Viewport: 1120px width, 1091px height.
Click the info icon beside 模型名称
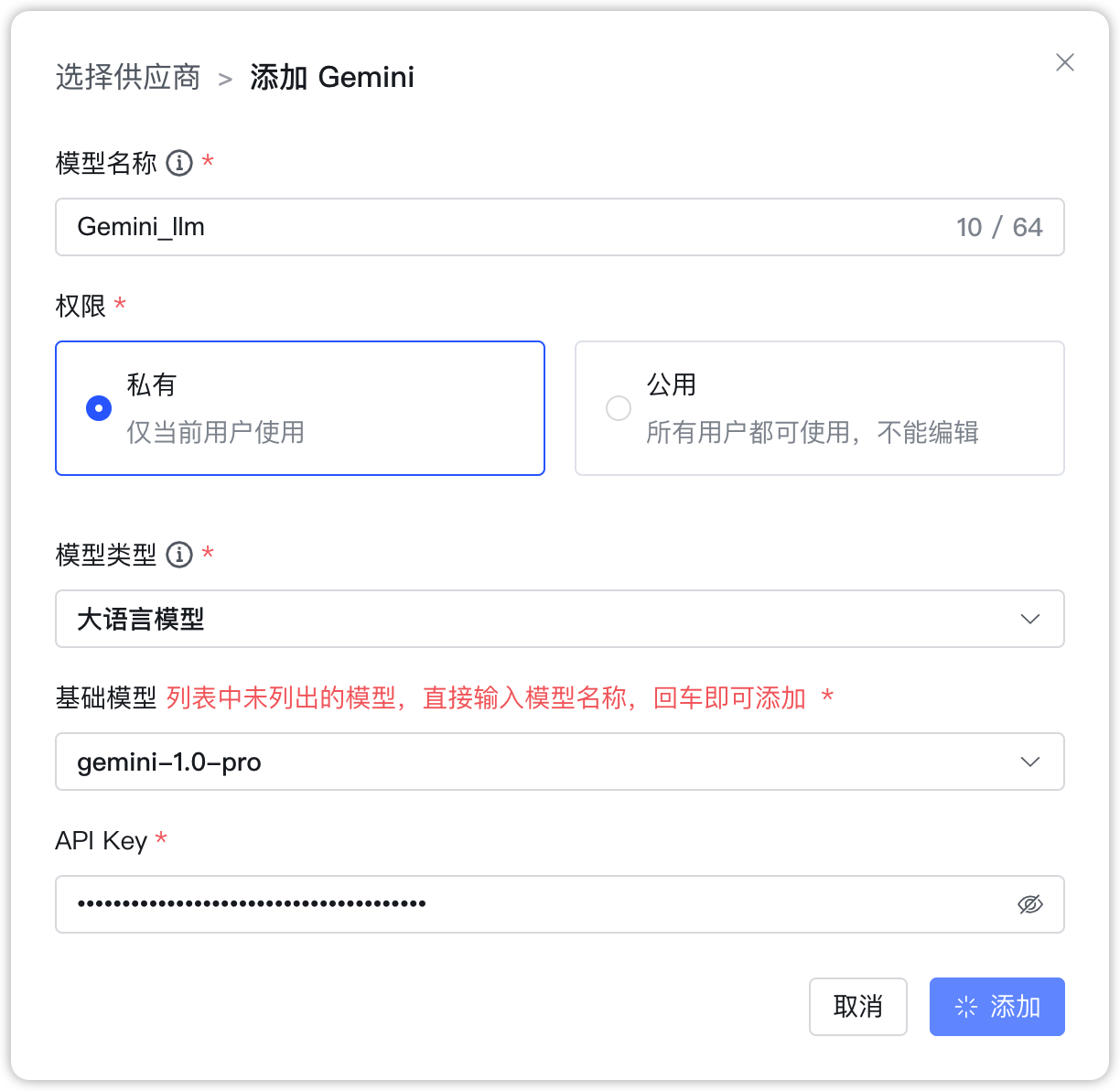pyautogui.click(x=179, y=163)
